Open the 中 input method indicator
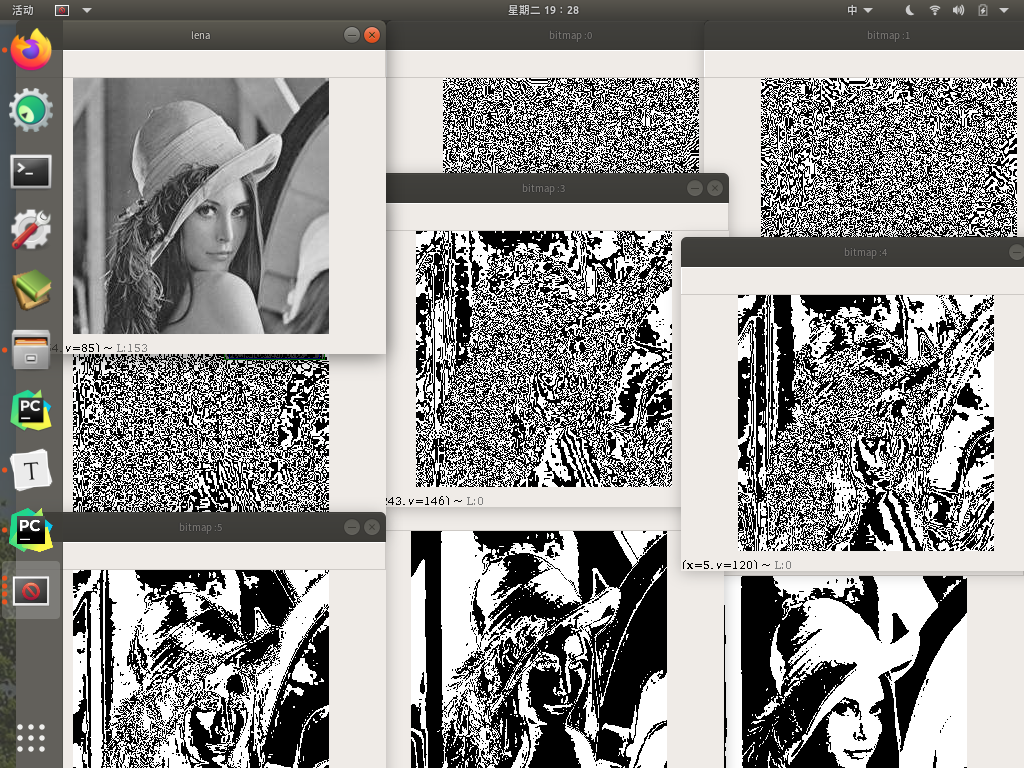The width and height of the screenshot is (1024, 768). [x=852, y=10]
